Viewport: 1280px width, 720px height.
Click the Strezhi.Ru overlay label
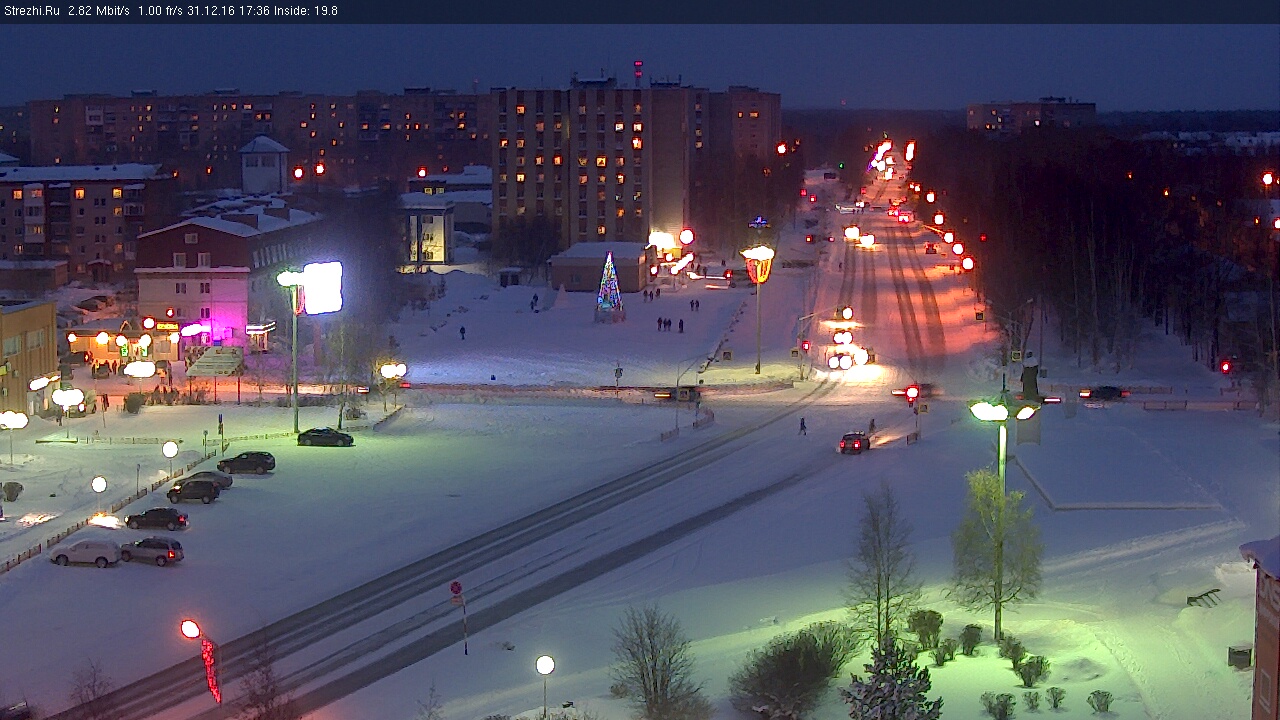32,11
